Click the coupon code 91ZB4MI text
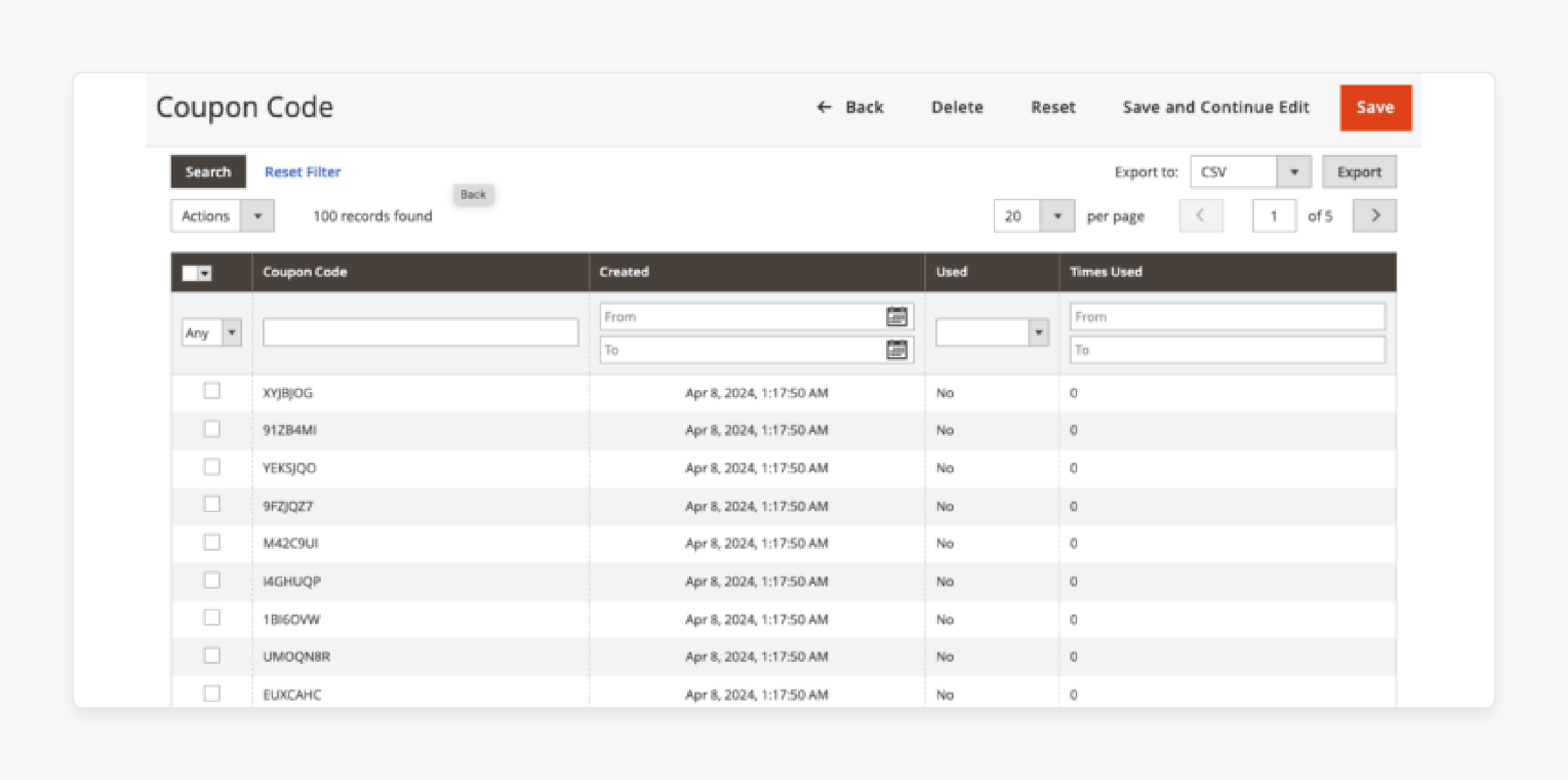 pos(289,430)
